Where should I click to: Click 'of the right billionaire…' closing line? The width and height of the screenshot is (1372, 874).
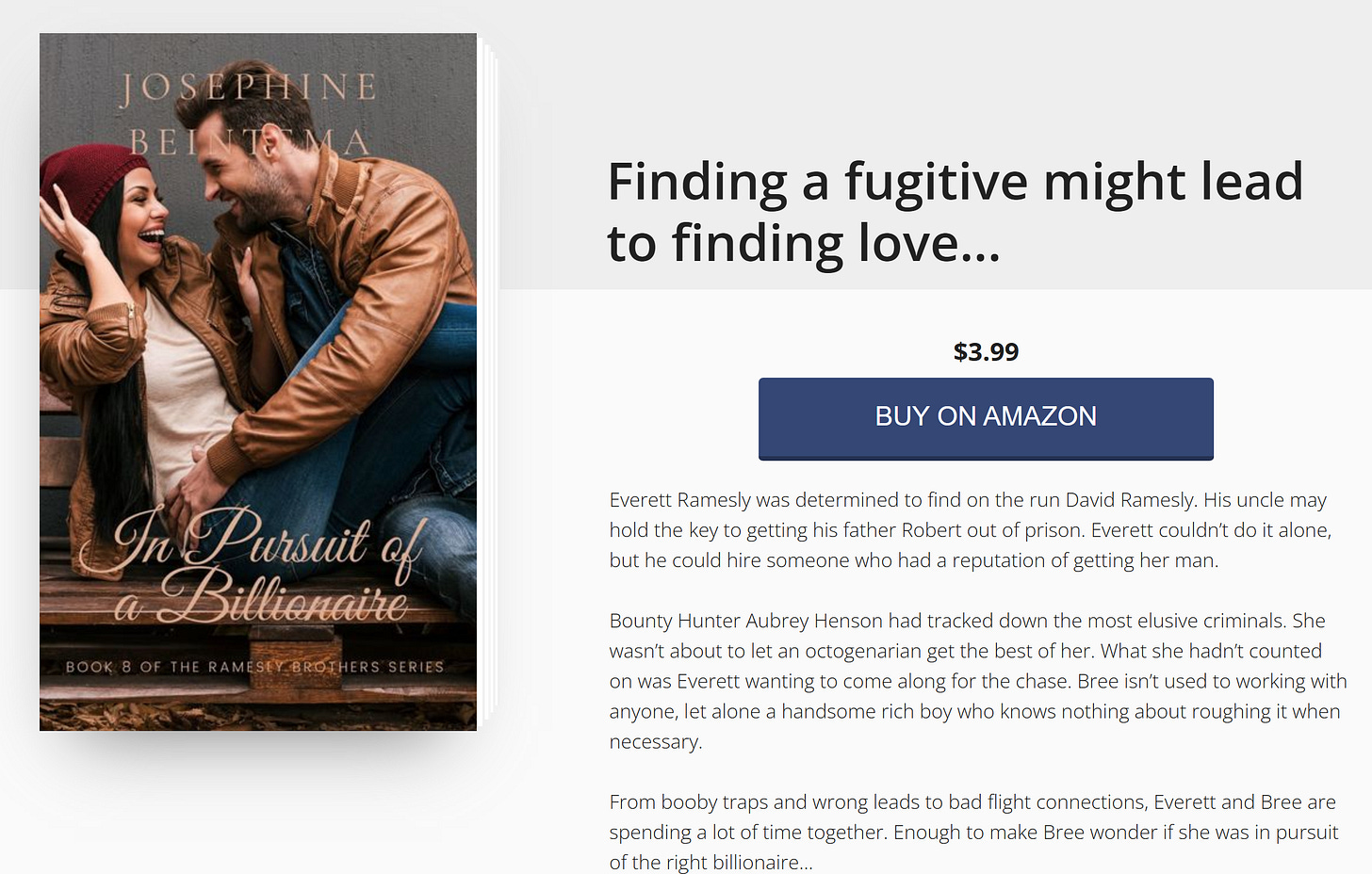coord(710,862)
